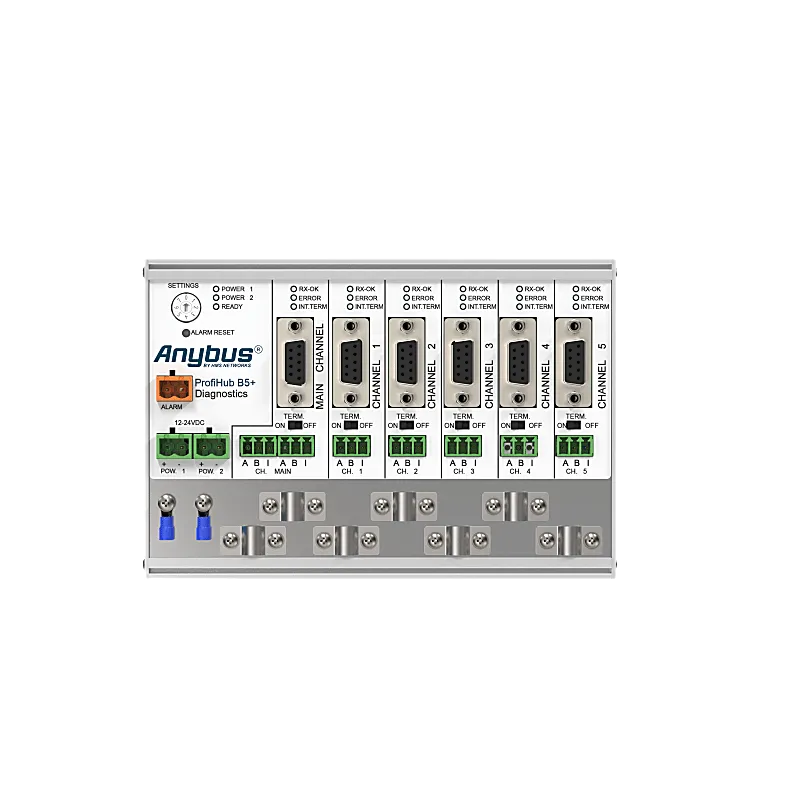The image size is (800, 800).
Task: Click the vertical CHANNEL 5 label
Action: (602, 376)
